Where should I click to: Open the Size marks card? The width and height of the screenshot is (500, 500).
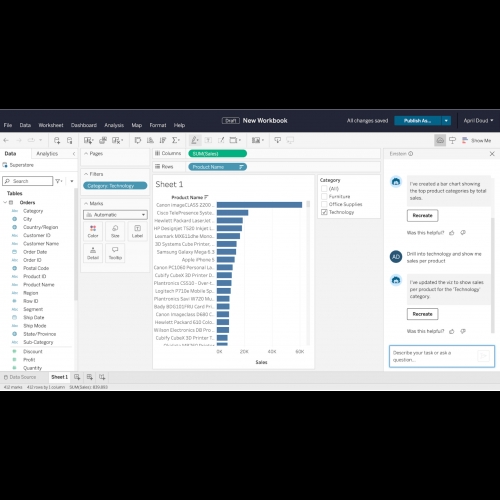pos(115,231)
